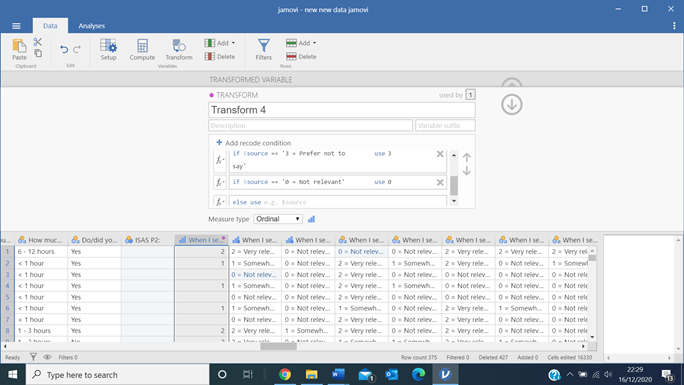This screenshot has height=385, width=684.
Task: Open the Mail app from the taskbar
Action: tap(366, 375)
